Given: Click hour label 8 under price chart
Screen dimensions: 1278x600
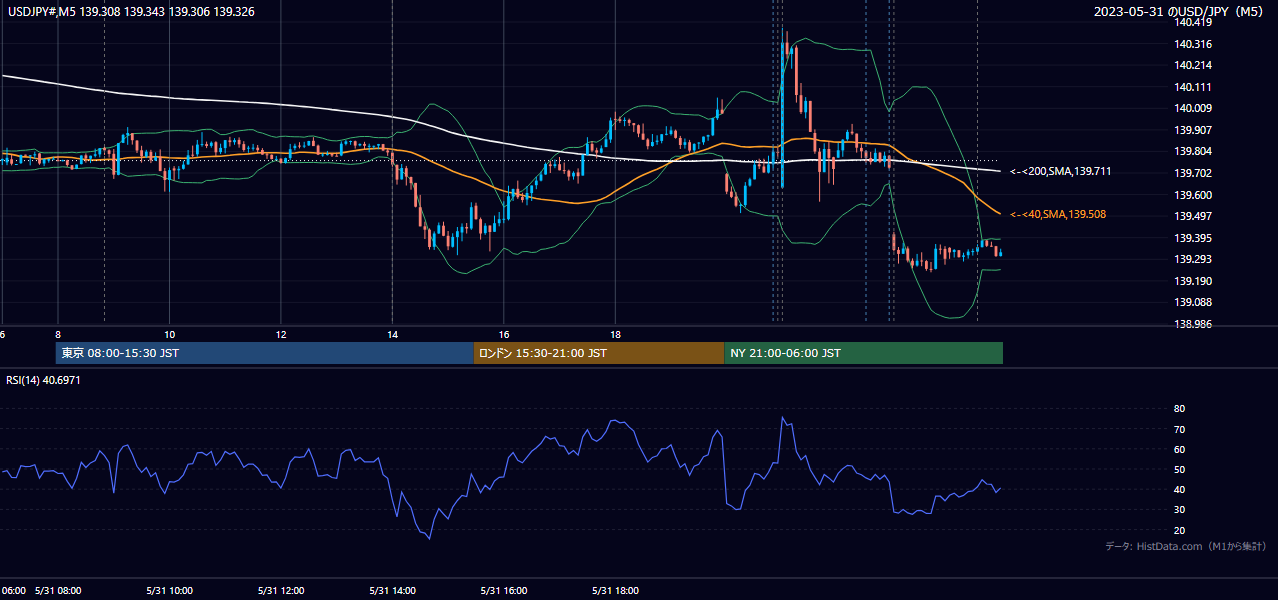Looking at the screenshot, I should click(58, 334).
